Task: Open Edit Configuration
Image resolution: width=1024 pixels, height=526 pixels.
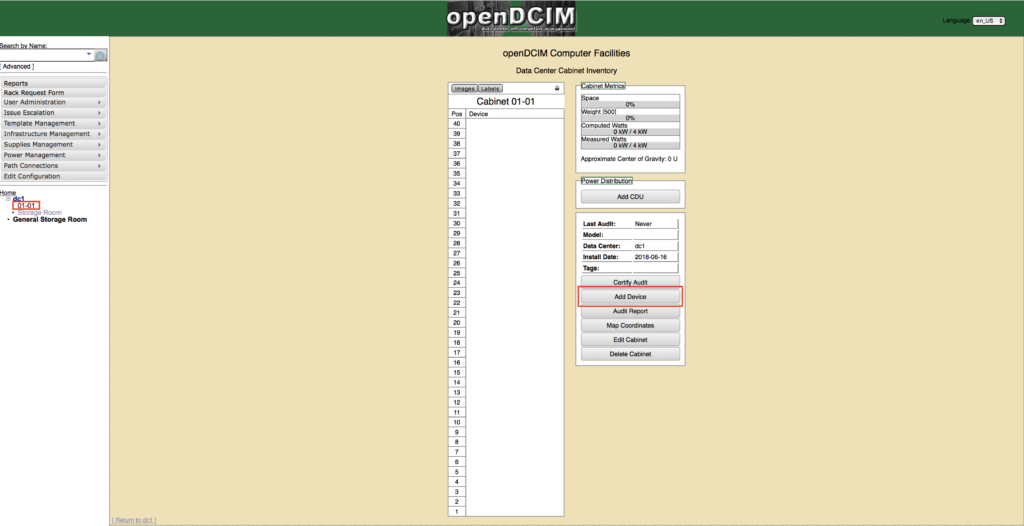Action: point(54,176)
